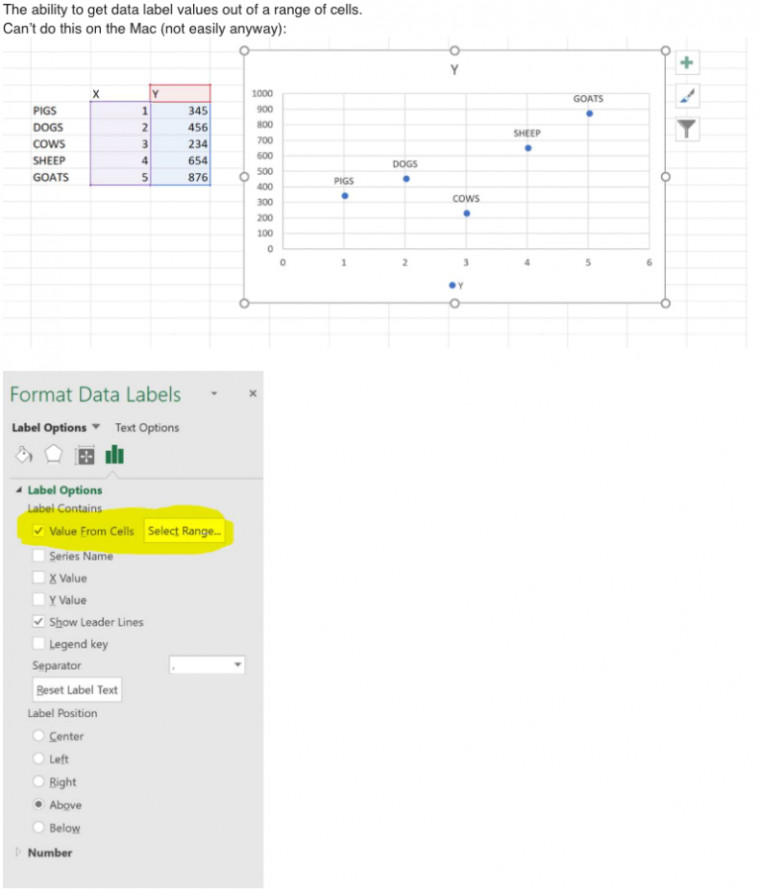
Task: Close the Format Data Labels pane
Action: 252,394
